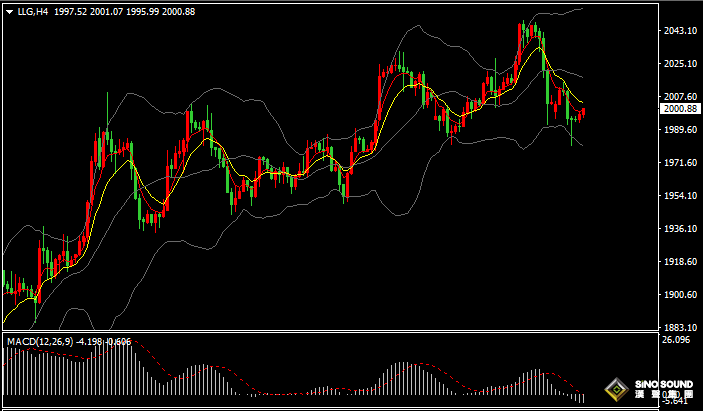Click the 1918.60 price axis label
Image resolution: width=703 pixels, height=411 pixels.
[x=680, y=262]
